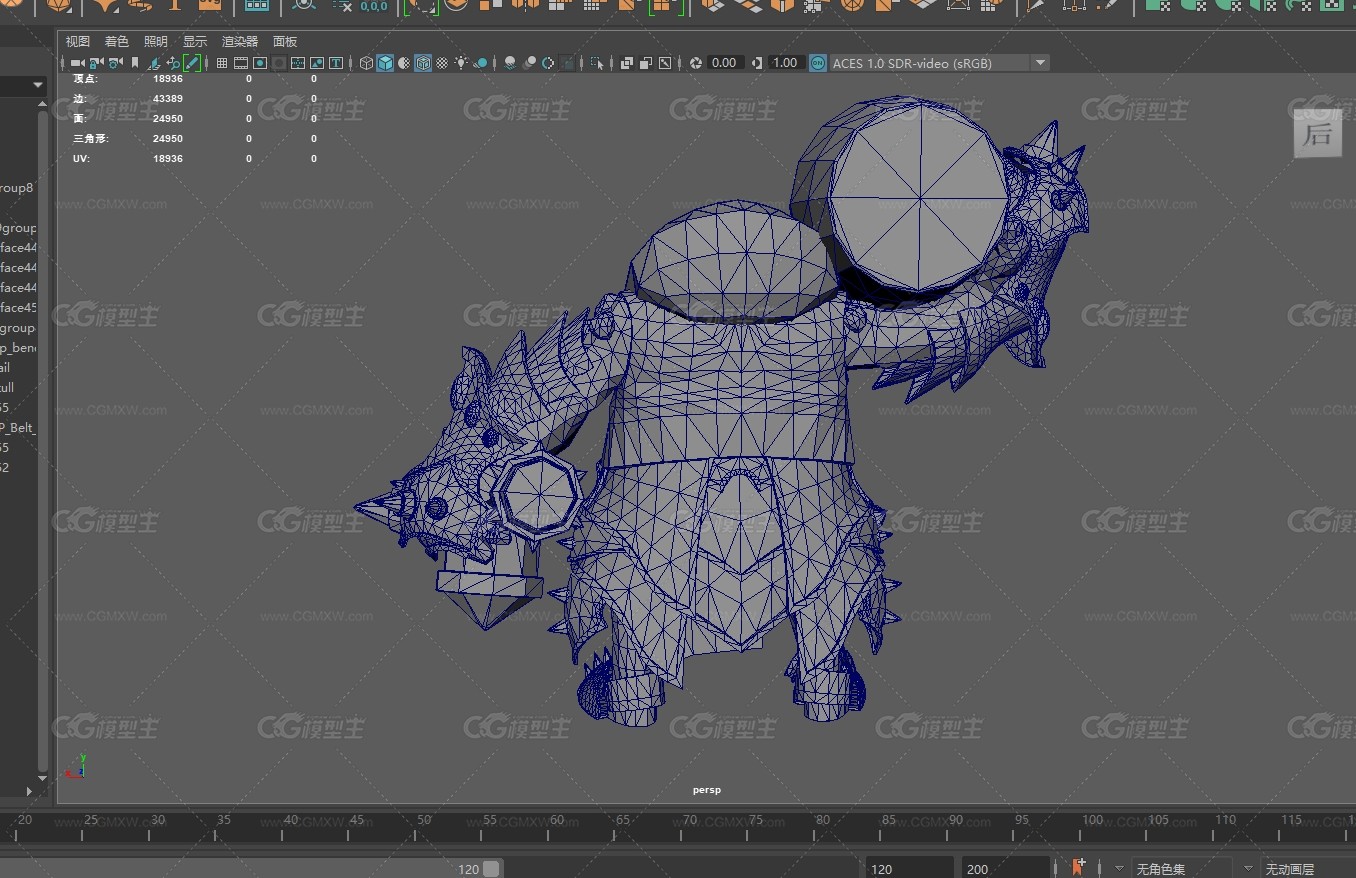Click the range slider end handle near 120
Viewport: 1356px width, 878px height.
tap(491, 869)
